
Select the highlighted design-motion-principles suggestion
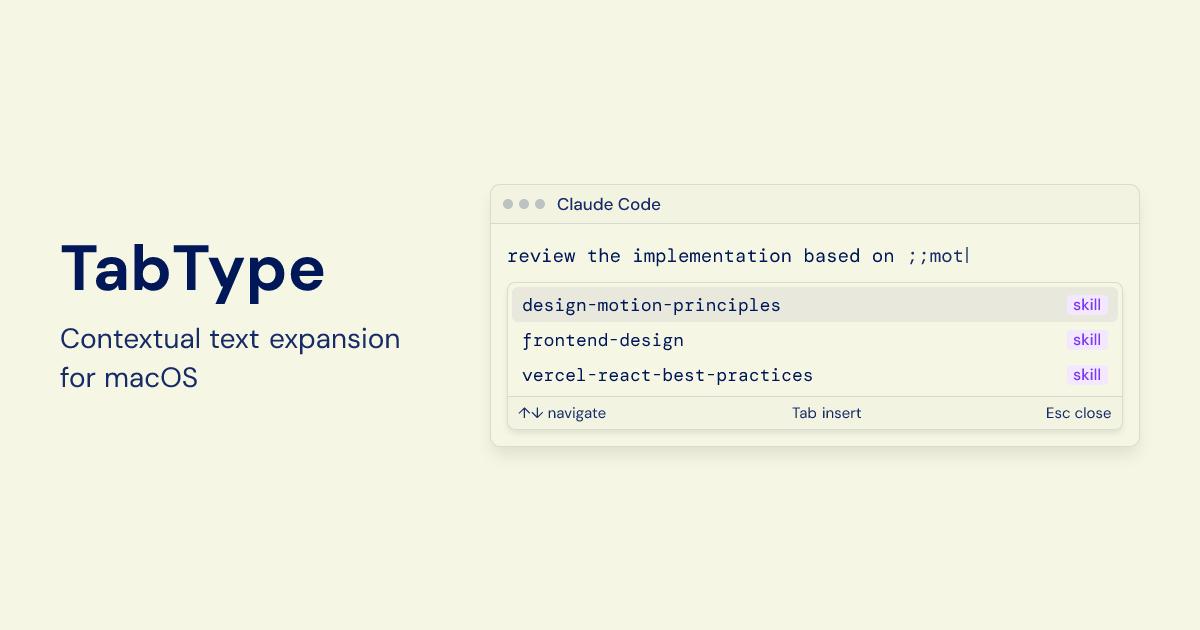651,305
